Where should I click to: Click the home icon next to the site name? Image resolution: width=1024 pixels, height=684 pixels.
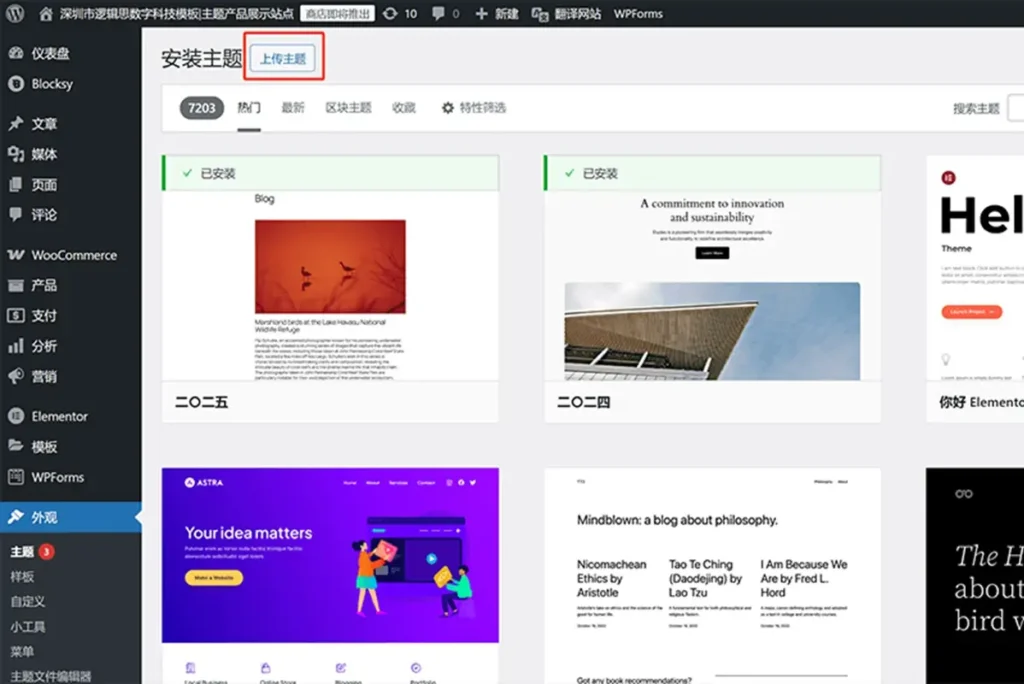coord(45,13)
